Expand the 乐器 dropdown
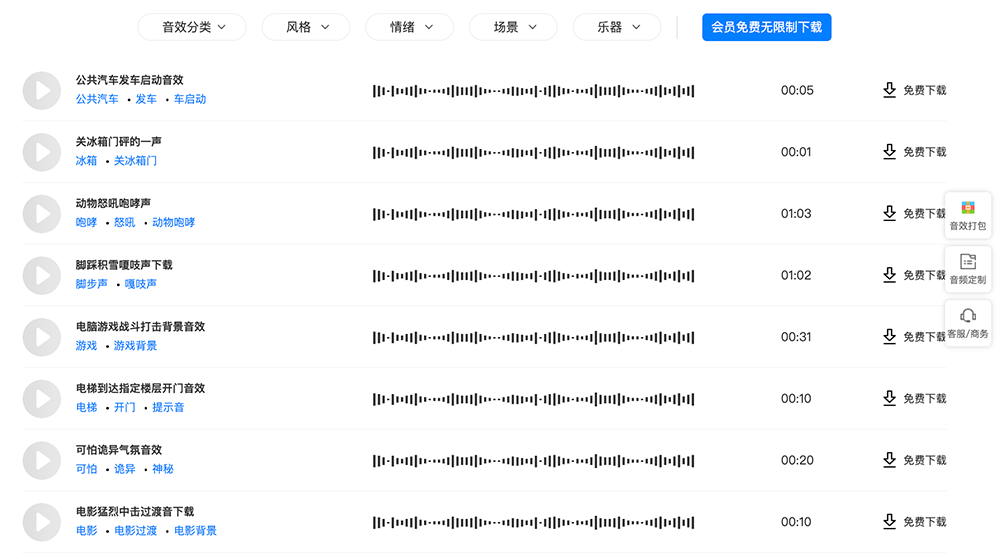This screenshot has width=1000, height=559. [617, 27]
